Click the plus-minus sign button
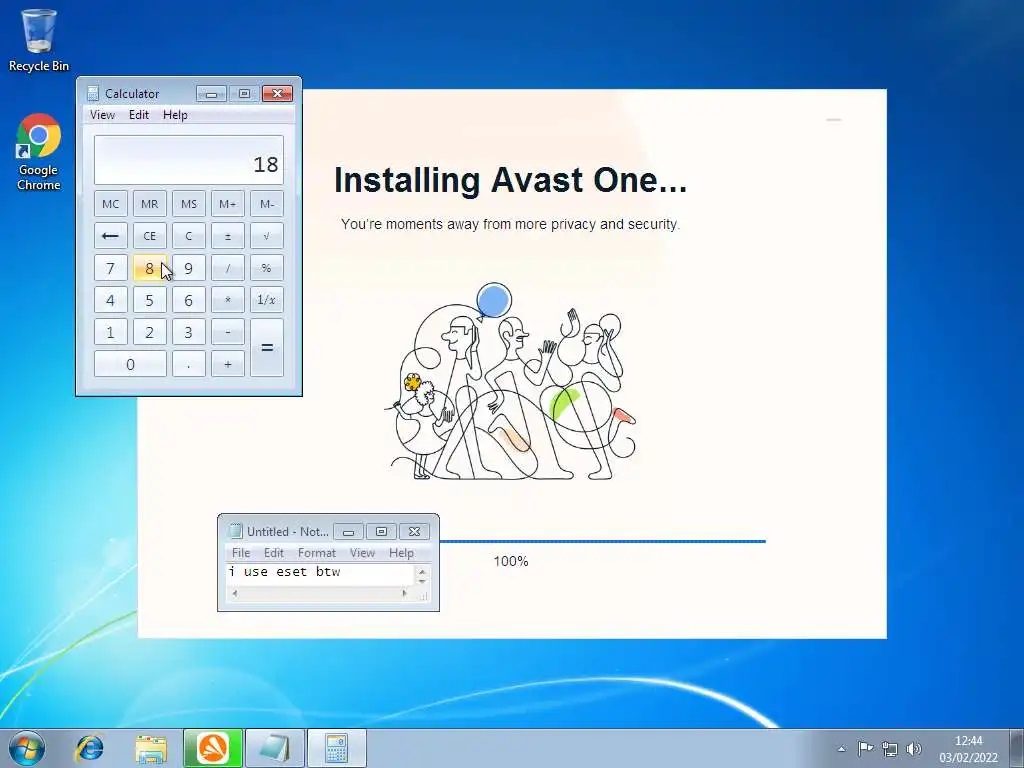Image resolution: width=1024 pixels, height=768 pixels. pos(228,236)
